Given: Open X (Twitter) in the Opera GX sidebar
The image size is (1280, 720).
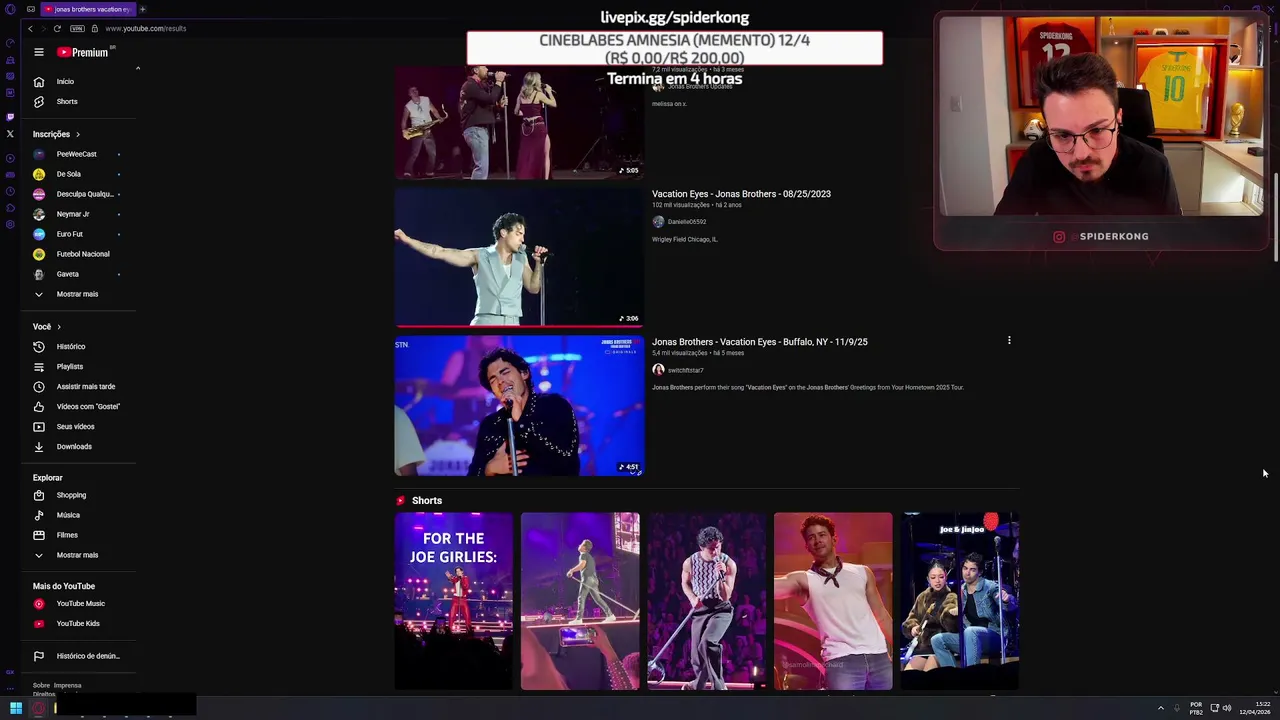Looking at the screenshot, I should [x=10, y=134].
